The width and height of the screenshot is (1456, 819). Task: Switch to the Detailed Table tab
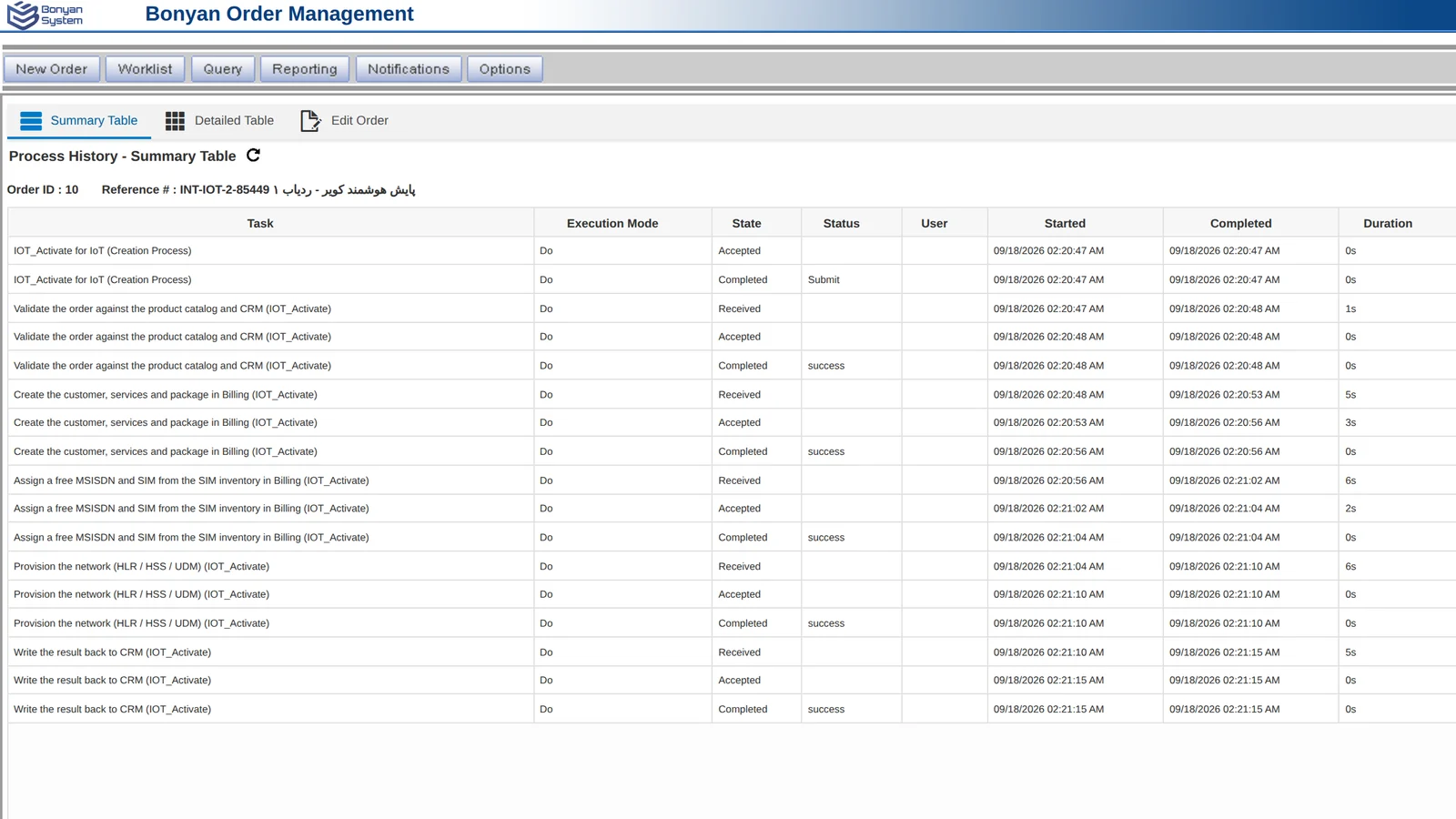pyautogui.click(x=219, y=121)
